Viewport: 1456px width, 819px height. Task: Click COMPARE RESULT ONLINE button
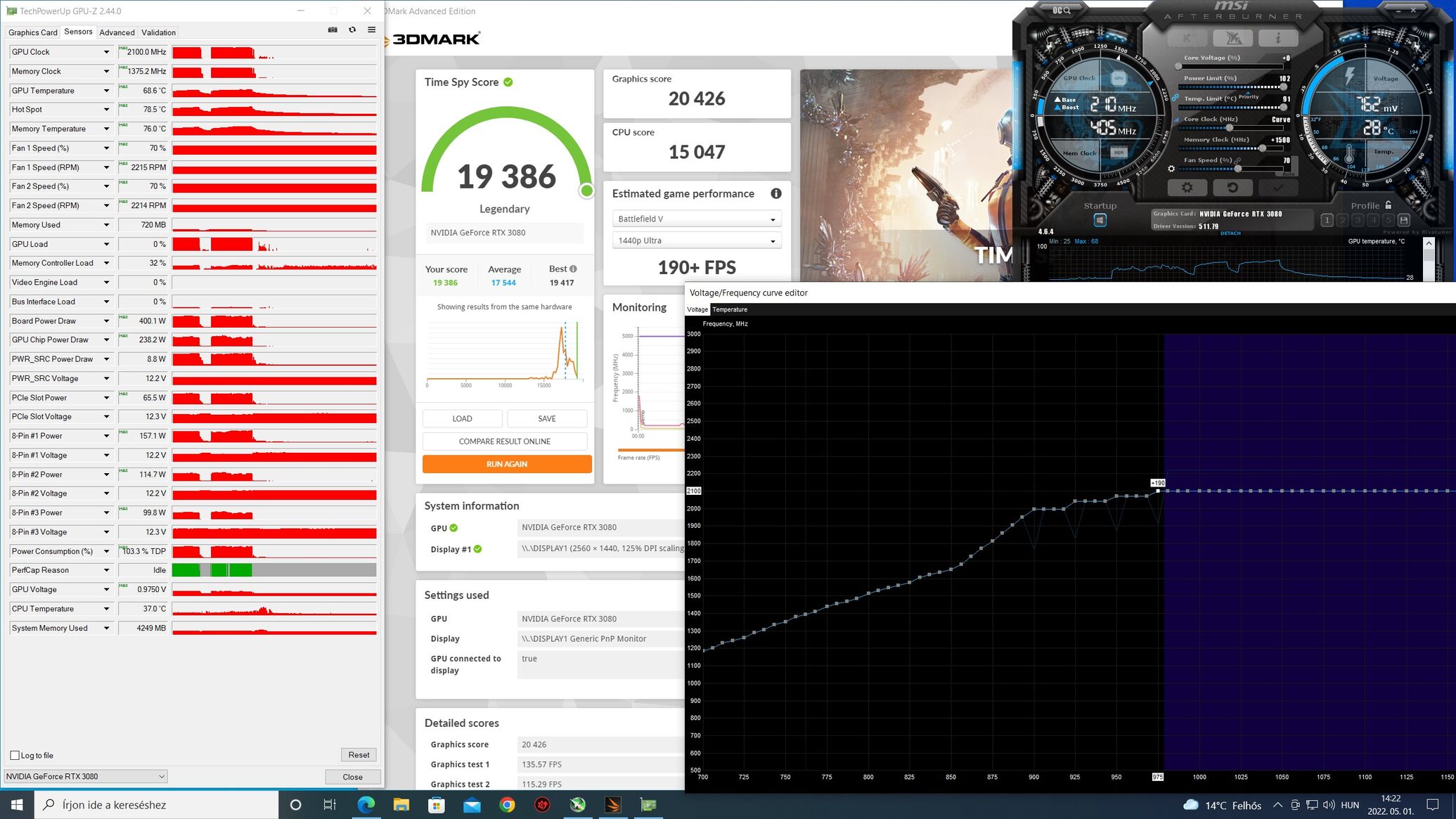pyautogui.click(x=504, y=441)
